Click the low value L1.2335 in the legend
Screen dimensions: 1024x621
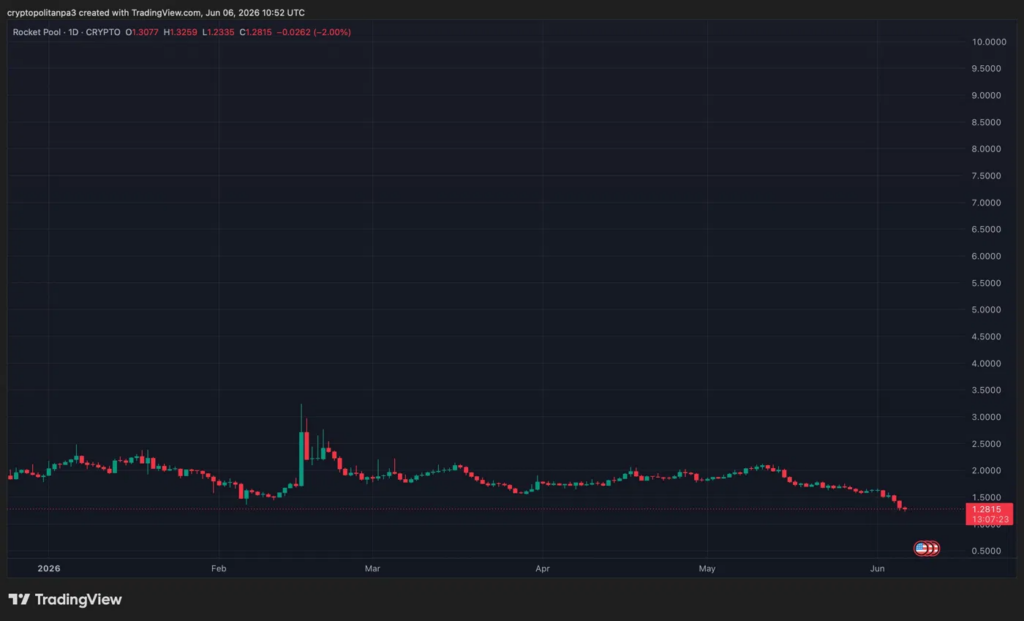click(x=218, y=32)
